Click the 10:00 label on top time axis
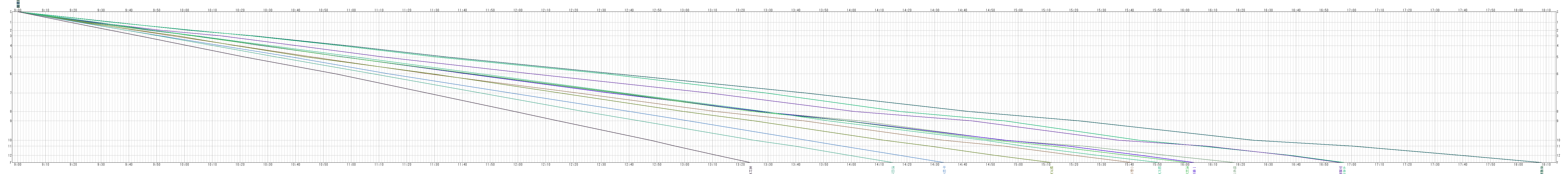The width and height of the screenshot is (1568, 174). (184, 10)
